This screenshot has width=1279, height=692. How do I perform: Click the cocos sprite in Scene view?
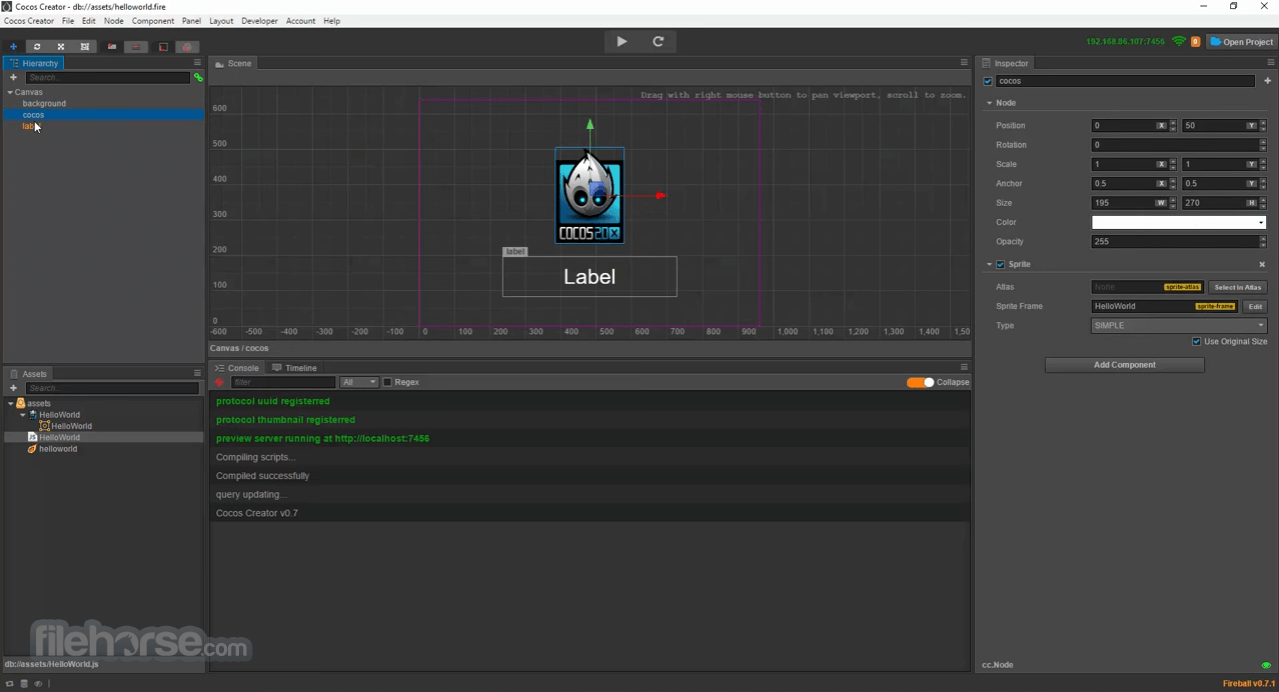(590, 196)
